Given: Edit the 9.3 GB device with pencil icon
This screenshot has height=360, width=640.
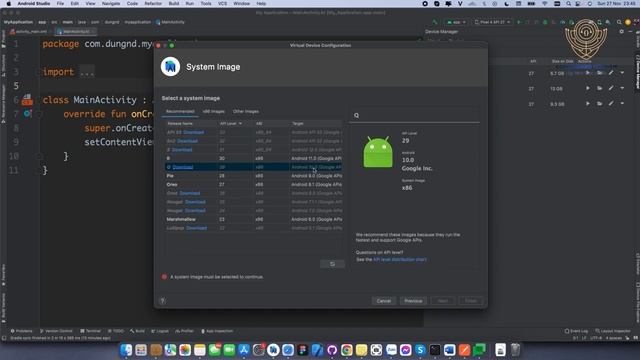Looking at the screenshot, I should click(611, 104).
